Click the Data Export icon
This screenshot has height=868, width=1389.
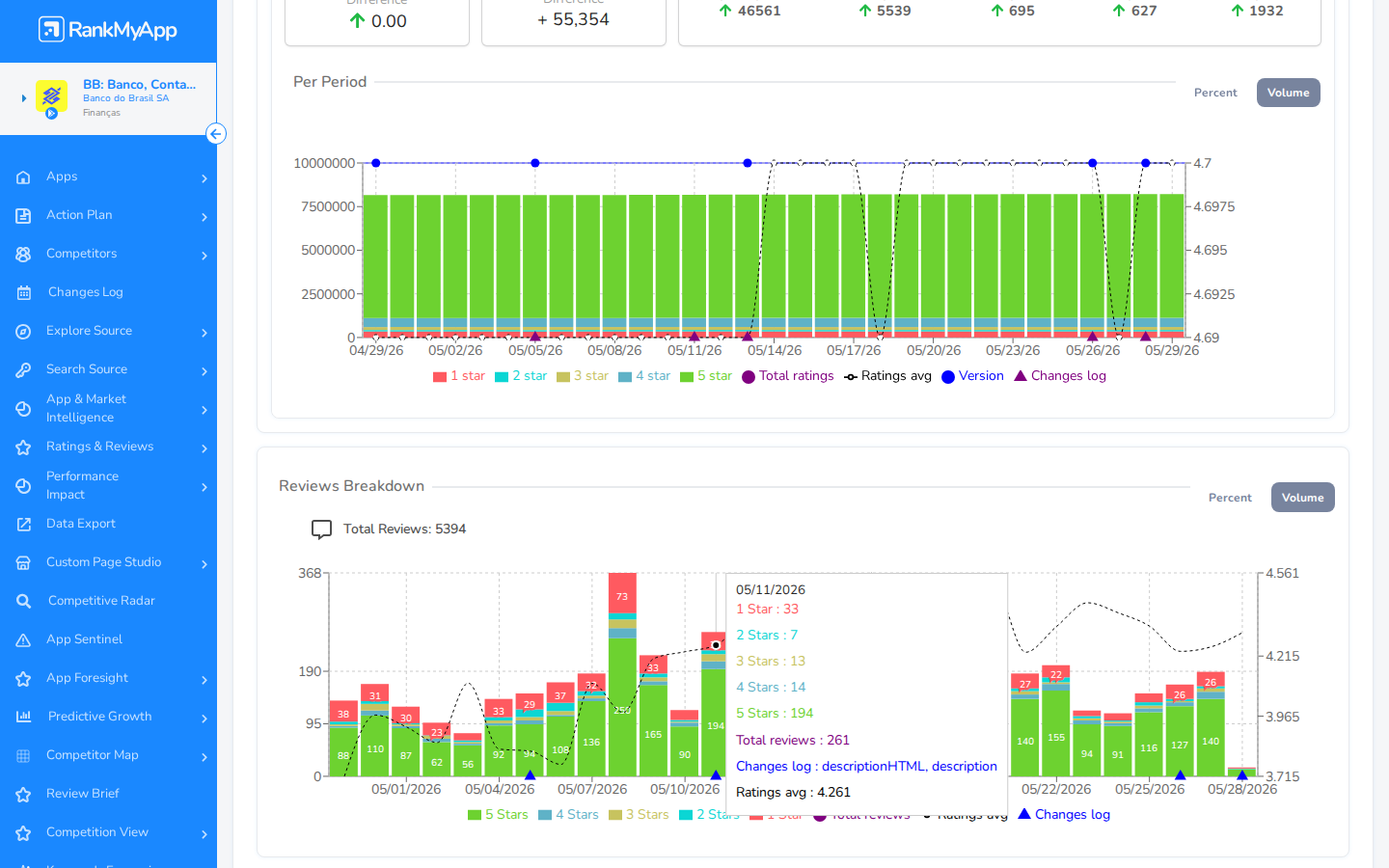tap(24, 524)
